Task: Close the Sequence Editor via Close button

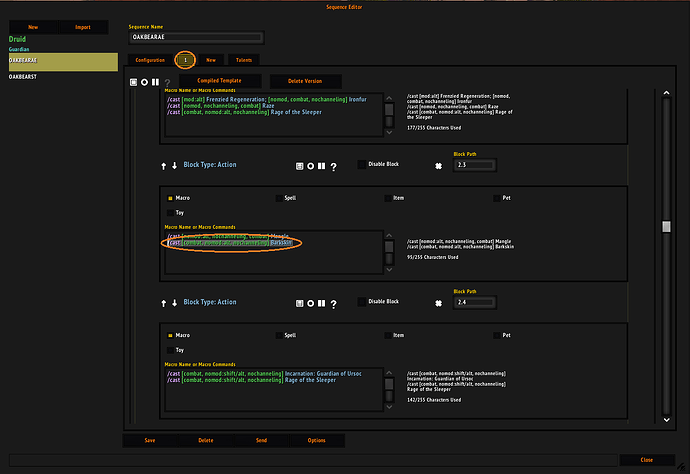Action: [x=646, y=460]
